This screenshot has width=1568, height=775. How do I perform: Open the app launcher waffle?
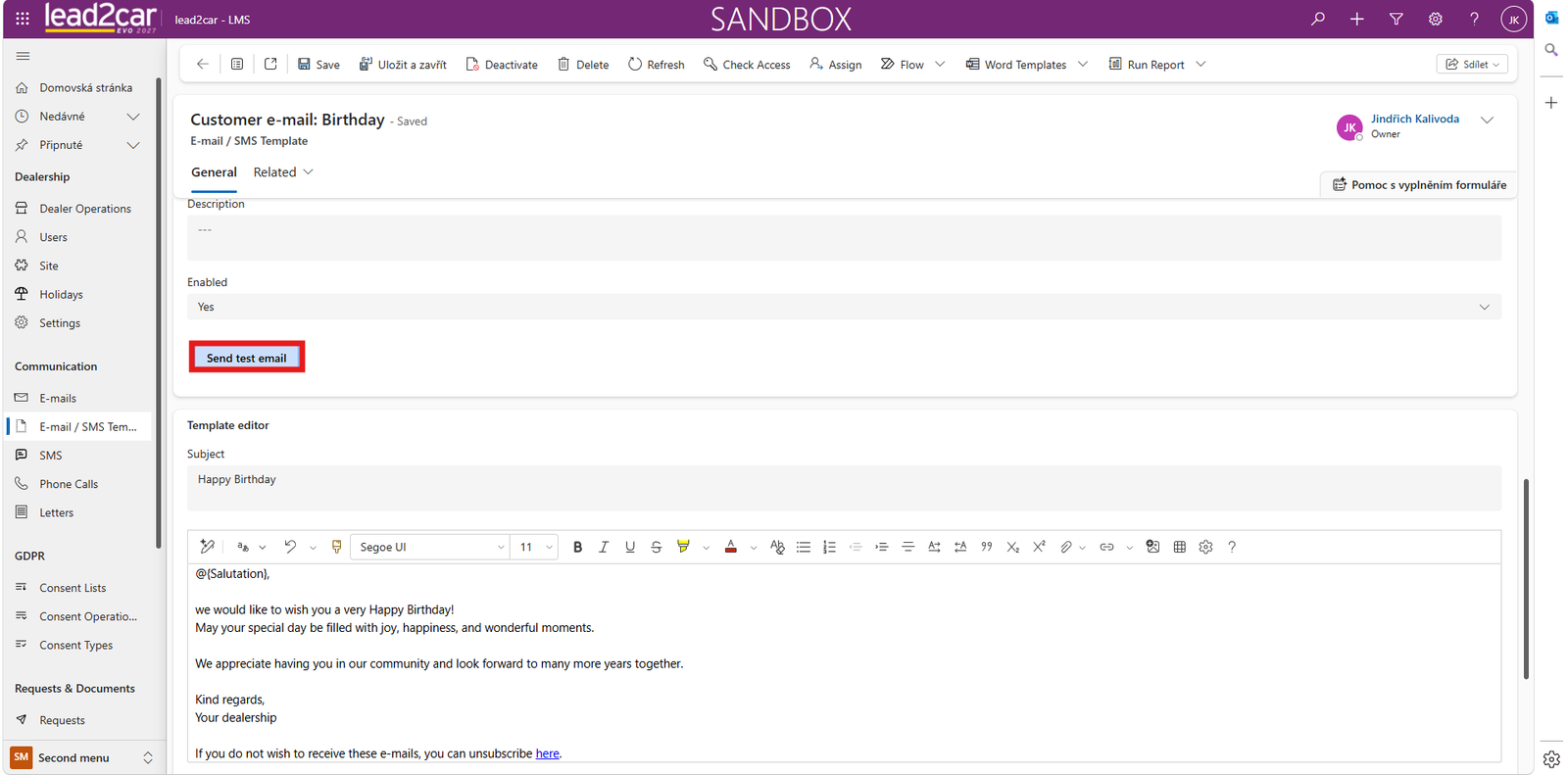23,19
